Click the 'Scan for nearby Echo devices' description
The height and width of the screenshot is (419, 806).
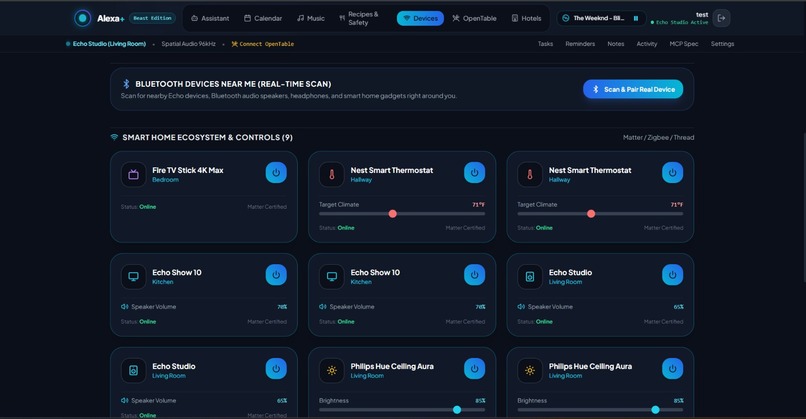[x=288, y=96]
